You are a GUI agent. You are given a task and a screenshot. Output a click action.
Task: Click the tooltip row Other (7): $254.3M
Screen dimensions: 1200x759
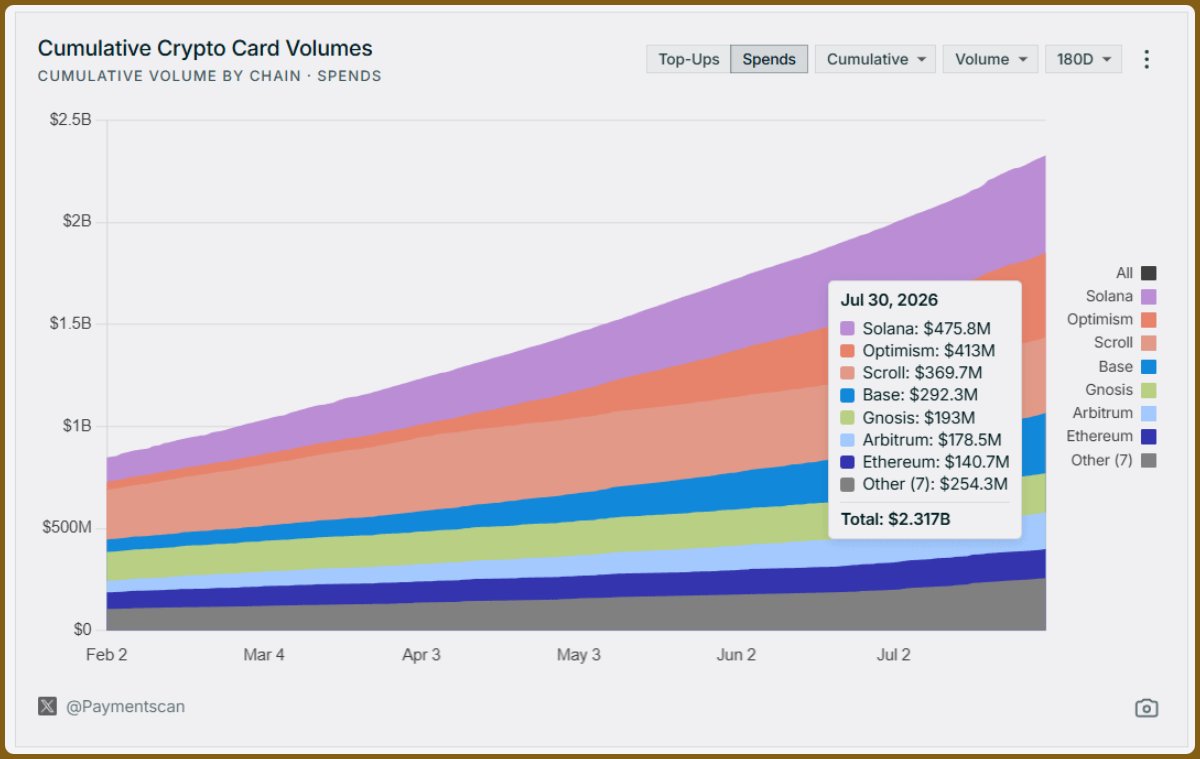924,484
